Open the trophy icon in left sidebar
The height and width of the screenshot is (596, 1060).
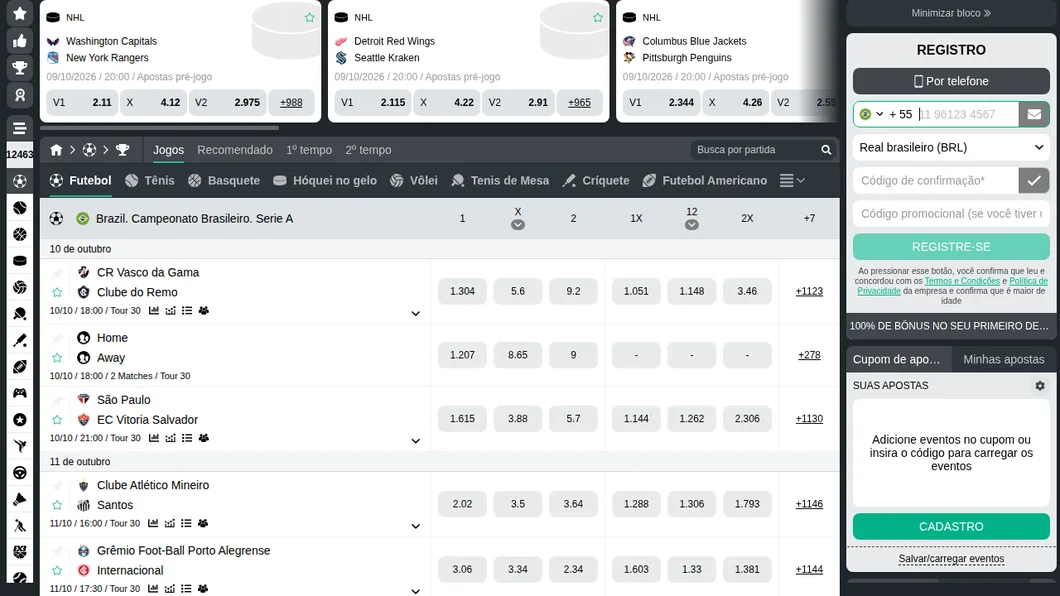click(20, 68)
